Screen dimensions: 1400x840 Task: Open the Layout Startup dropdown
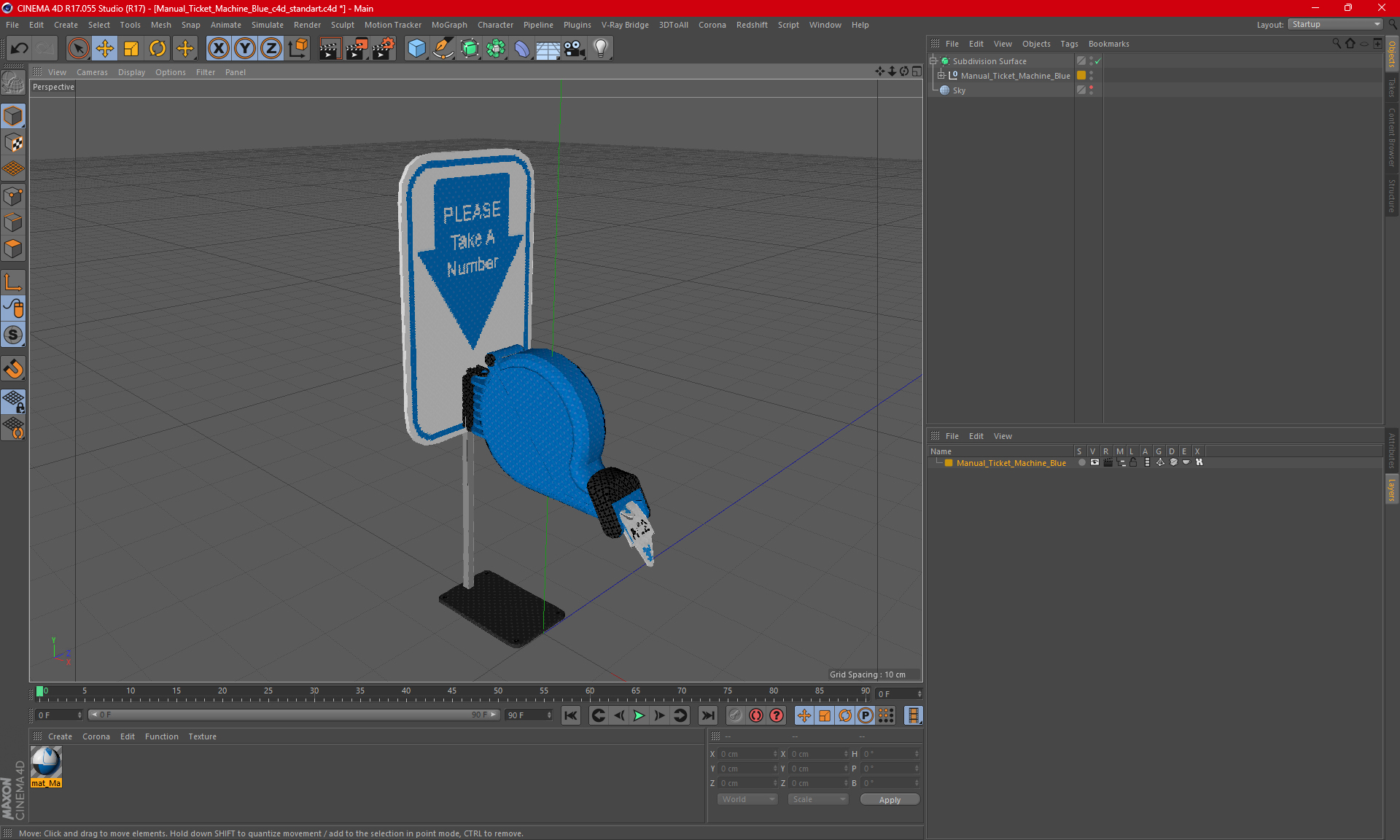click(x=1336, y=24)
